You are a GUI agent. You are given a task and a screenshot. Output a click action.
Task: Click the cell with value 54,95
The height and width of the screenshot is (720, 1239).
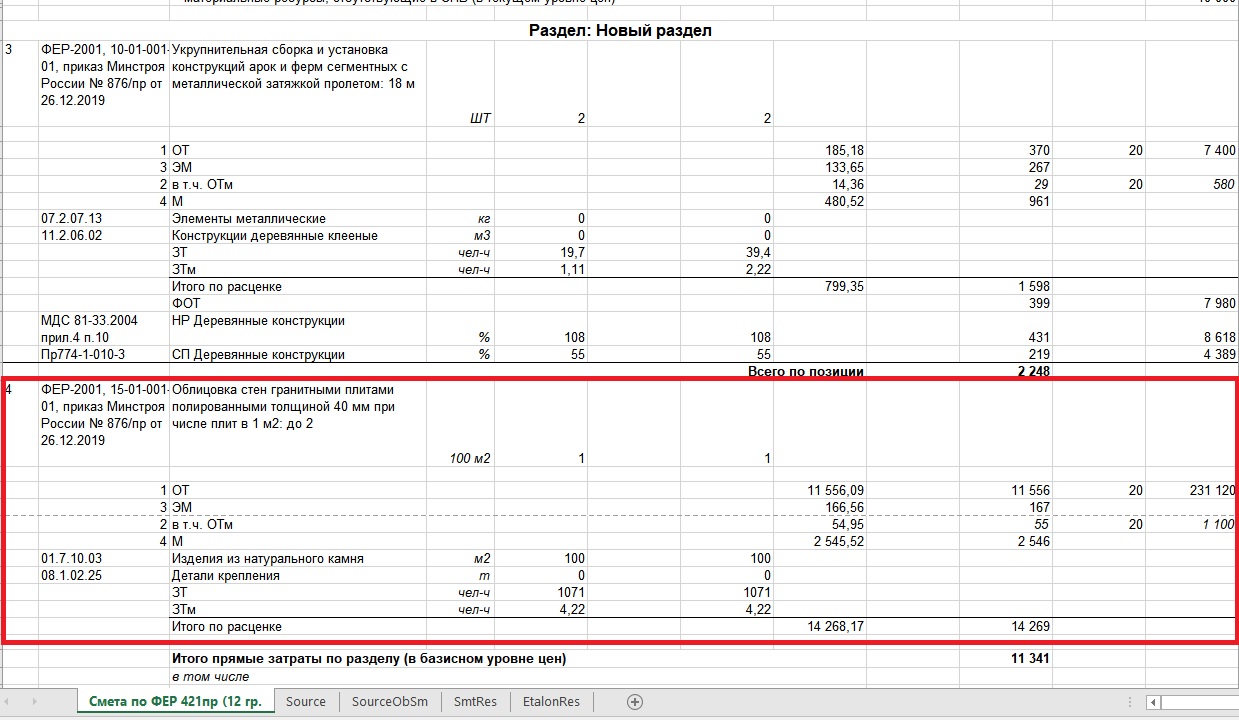pos(848,524)
